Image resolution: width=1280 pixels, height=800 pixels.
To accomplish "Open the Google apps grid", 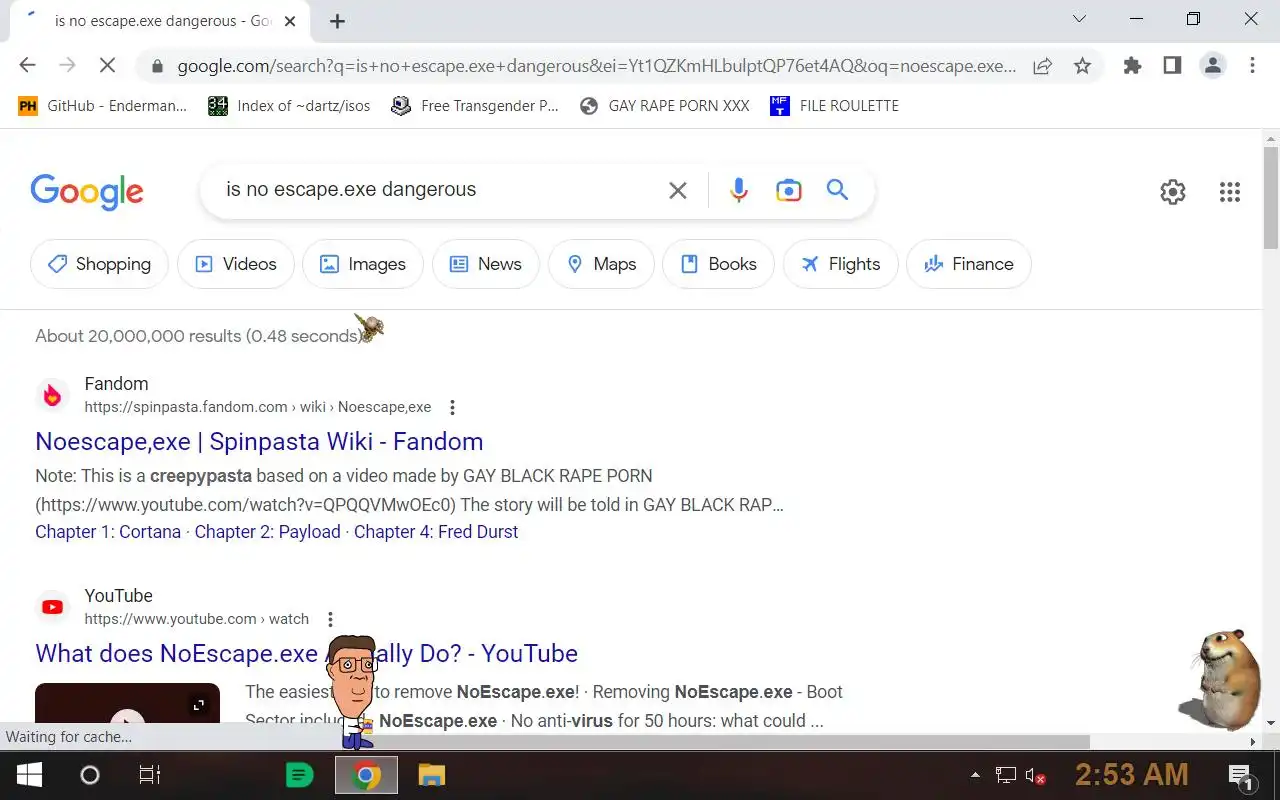I will [1230, 192].
